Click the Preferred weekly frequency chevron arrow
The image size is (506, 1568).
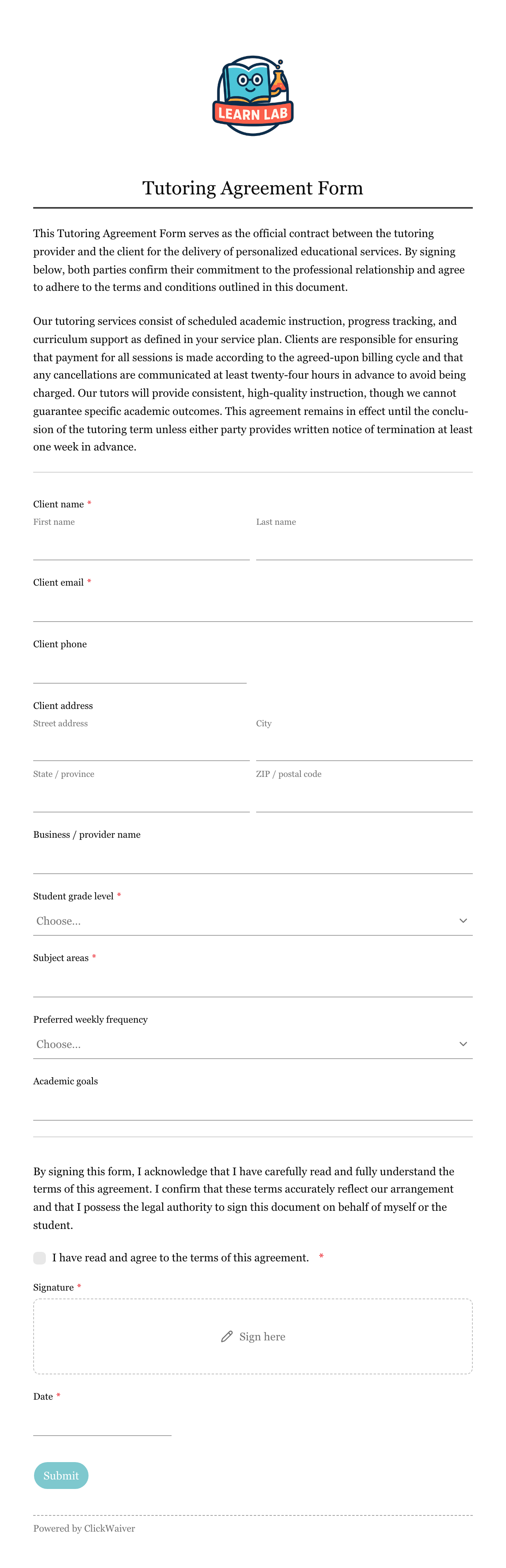click(463, 1044)
